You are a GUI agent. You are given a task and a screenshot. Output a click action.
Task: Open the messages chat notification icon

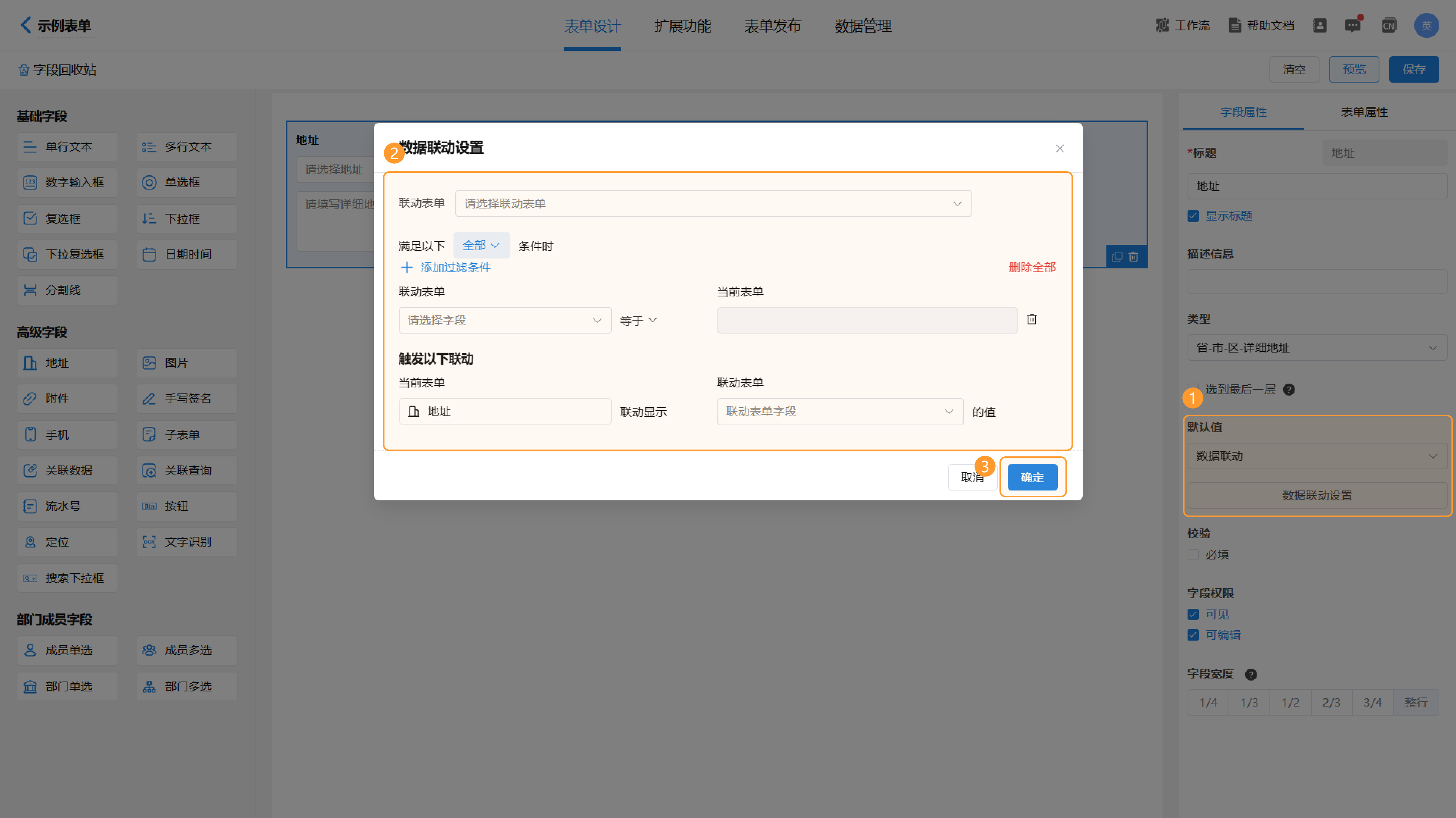1352,25
